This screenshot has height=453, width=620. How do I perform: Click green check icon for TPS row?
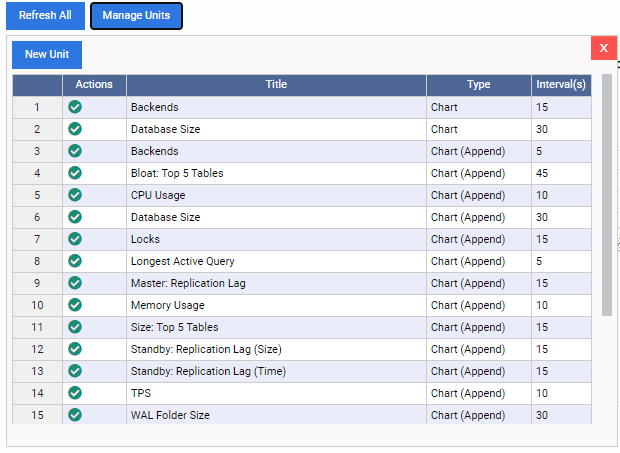click(75, 393)
